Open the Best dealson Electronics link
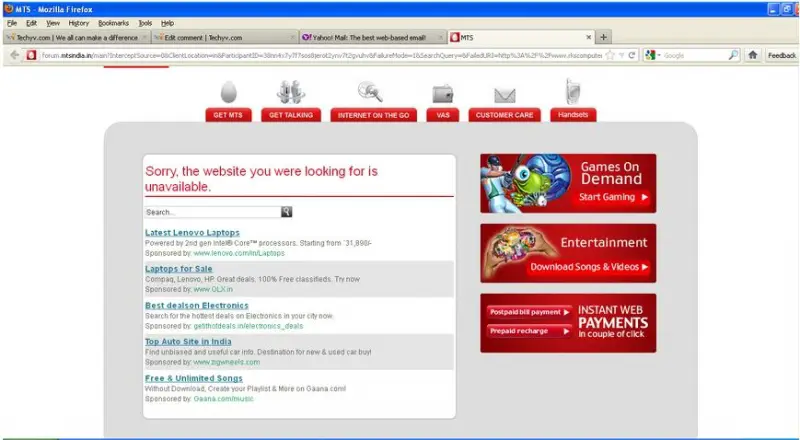800x440 pixels. pos(196,305)
